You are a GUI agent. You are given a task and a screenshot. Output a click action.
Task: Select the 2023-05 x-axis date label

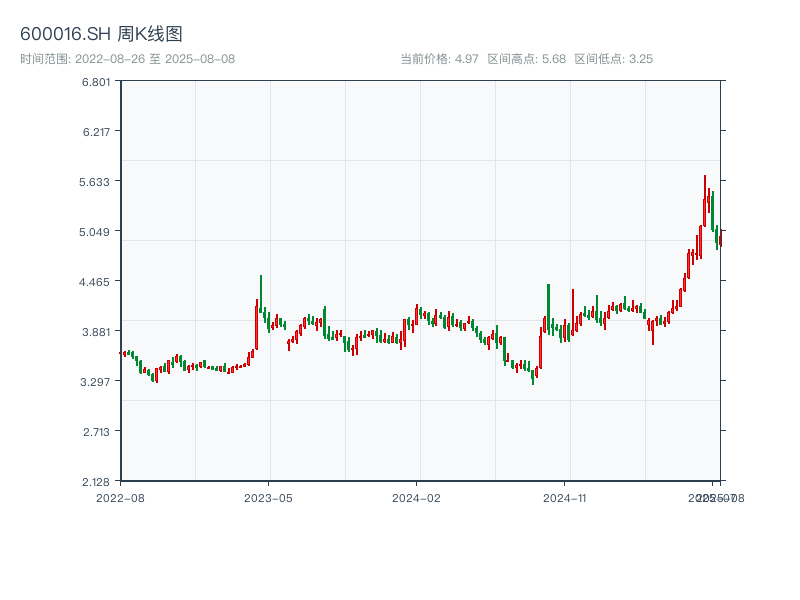tap(268, 497)
